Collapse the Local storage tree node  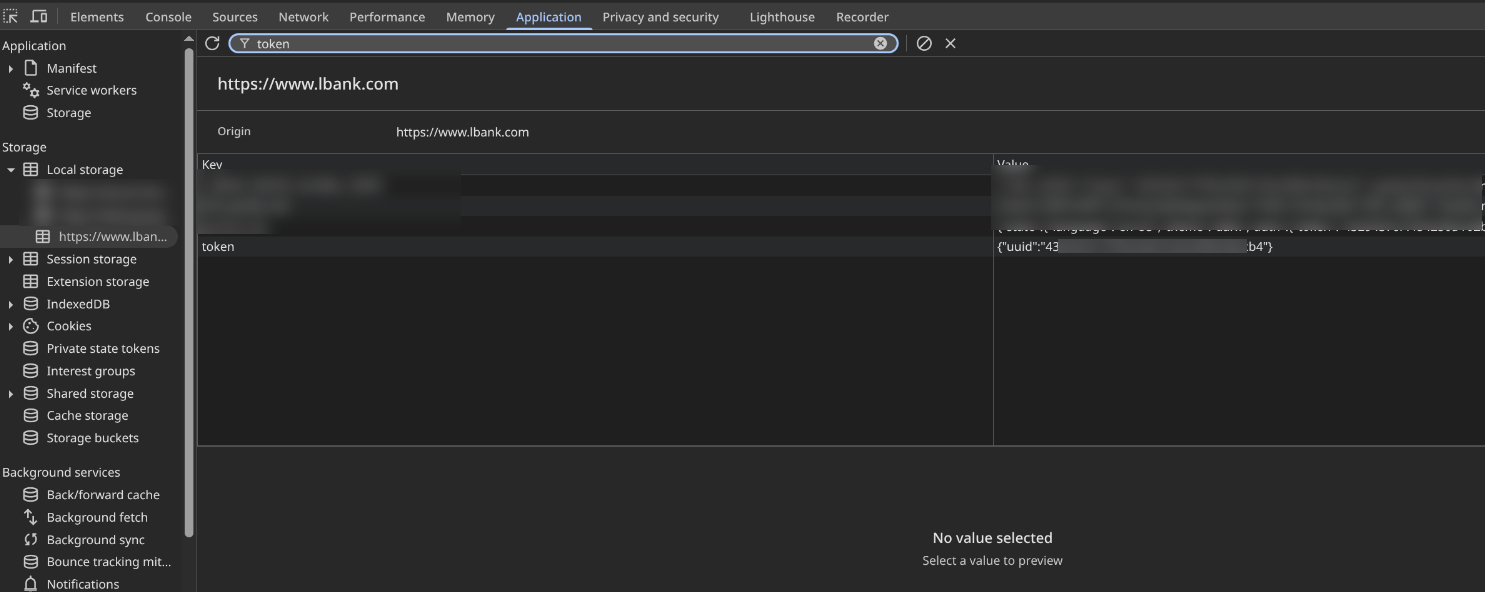click(11, 170)
